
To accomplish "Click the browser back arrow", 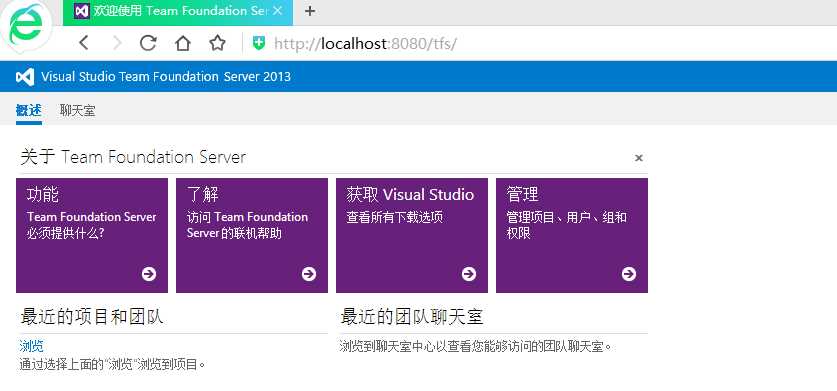I will click(x=83, y=43).
